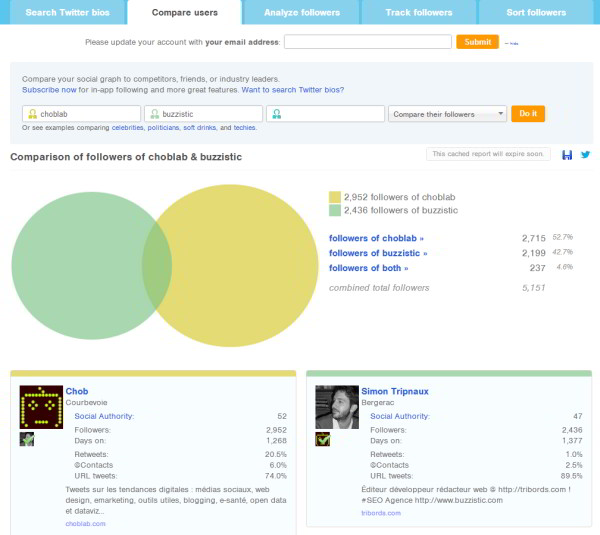The width and height of the screenshot is (600, 535).
Task: Select the Compare users tab
Action: click(184, 12)
